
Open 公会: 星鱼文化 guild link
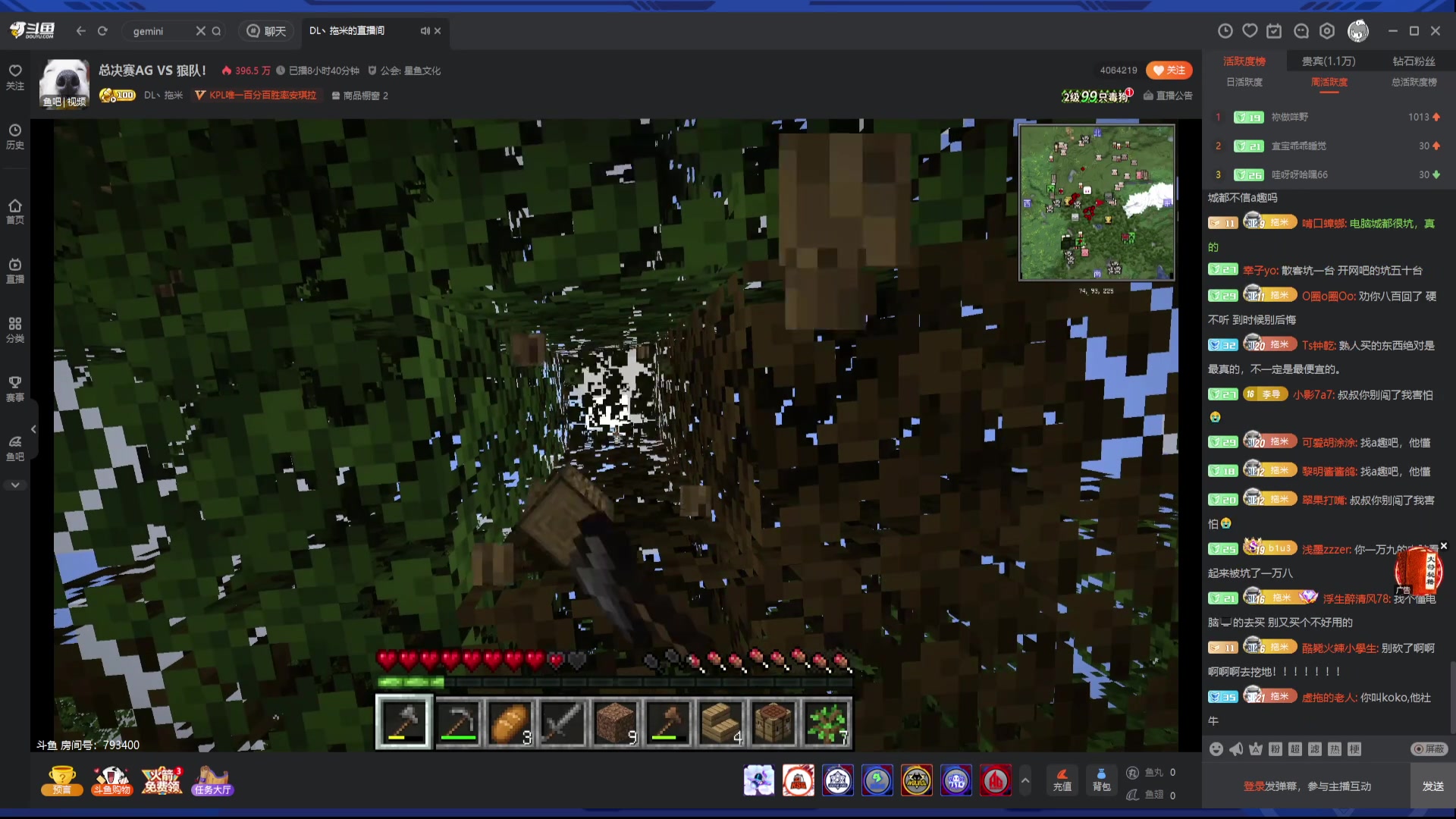click(404, 71)
